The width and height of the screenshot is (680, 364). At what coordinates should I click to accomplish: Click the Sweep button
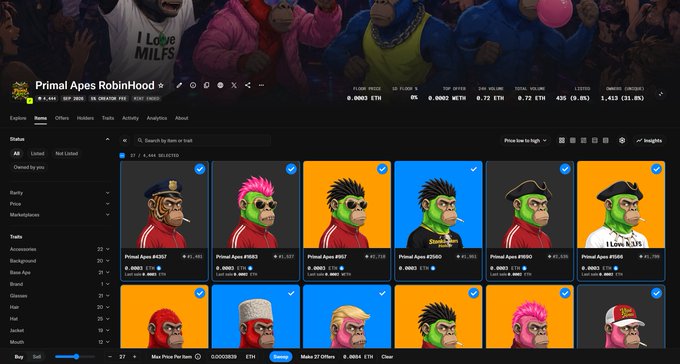281,357
